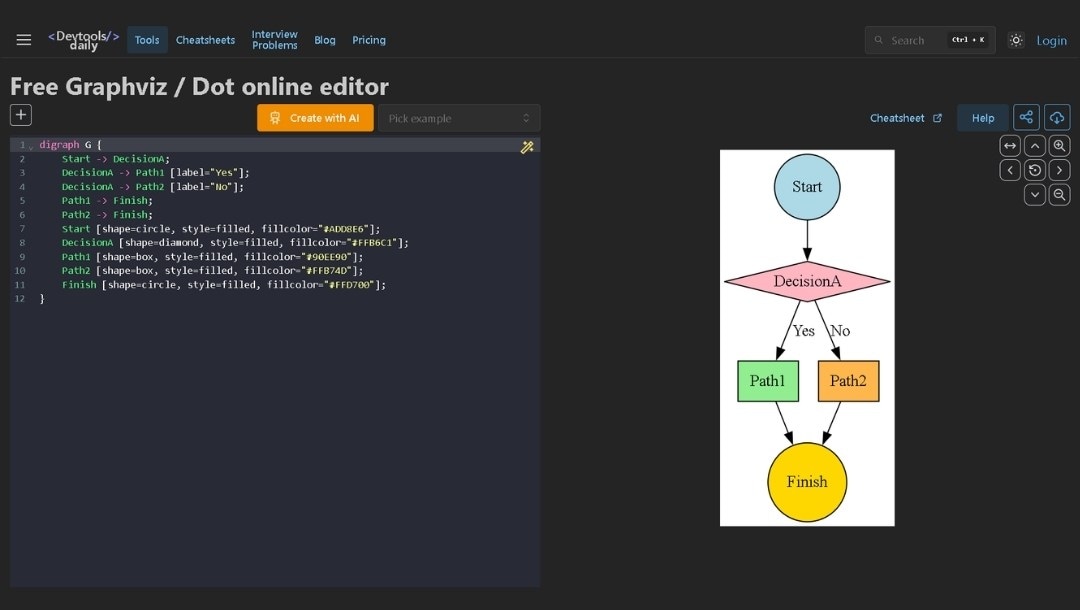Click the DecisionA diamond node
1080x610 pixels.
coord(807,281)
